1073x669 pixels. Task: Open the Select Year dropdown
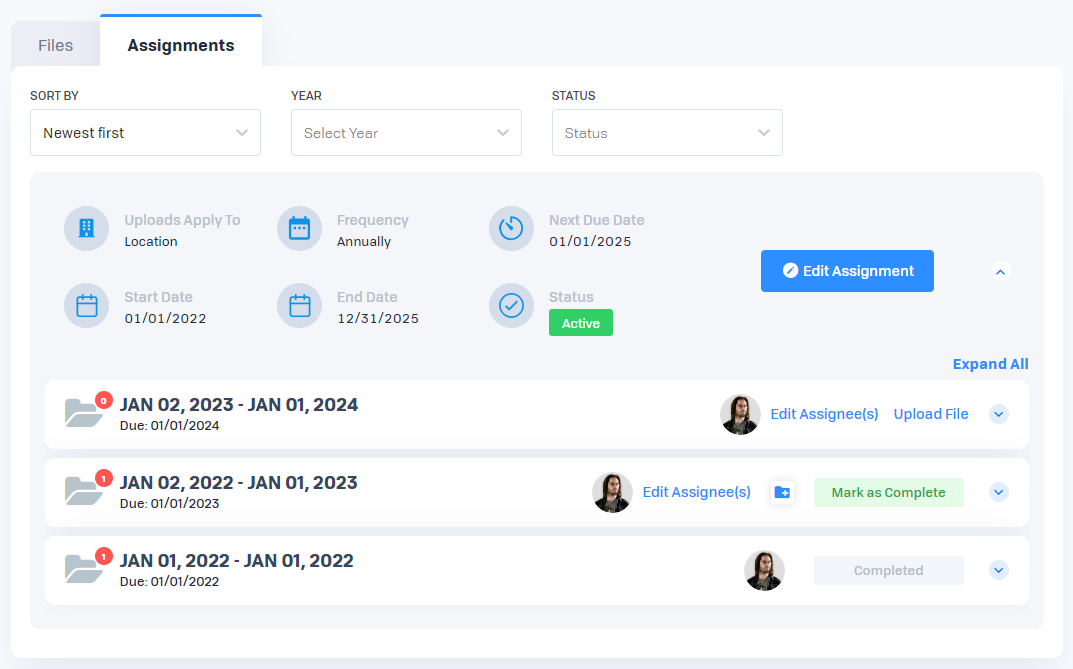[x=406, y=133]
